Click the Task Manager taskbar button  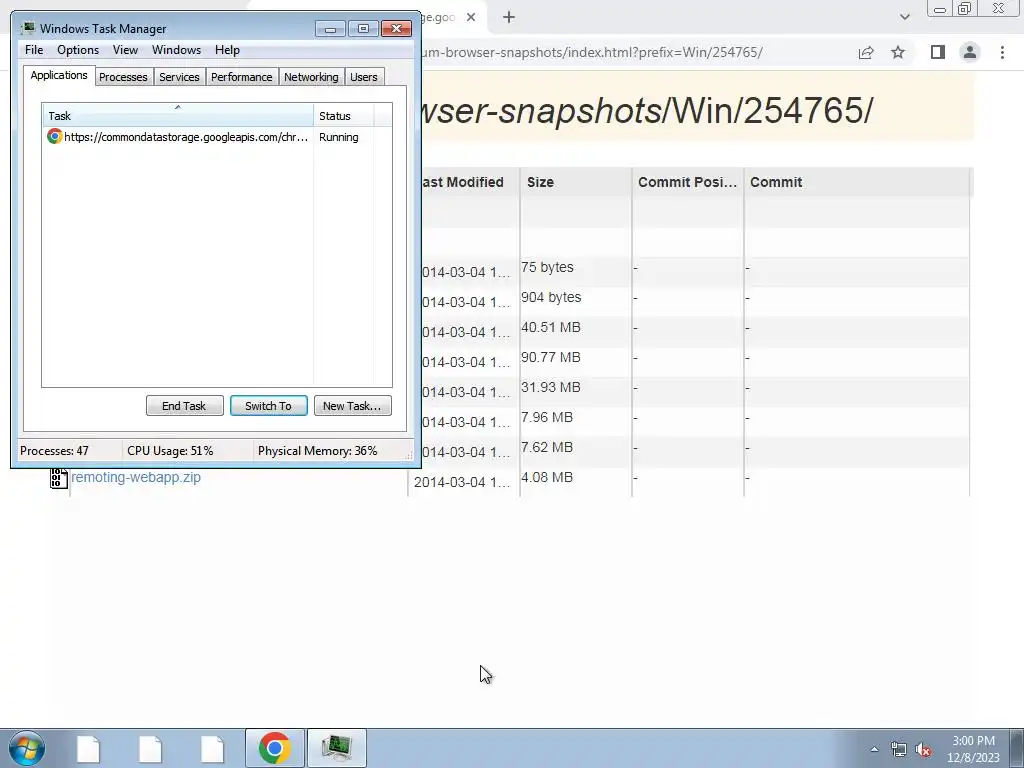click(x=337, y=748)
